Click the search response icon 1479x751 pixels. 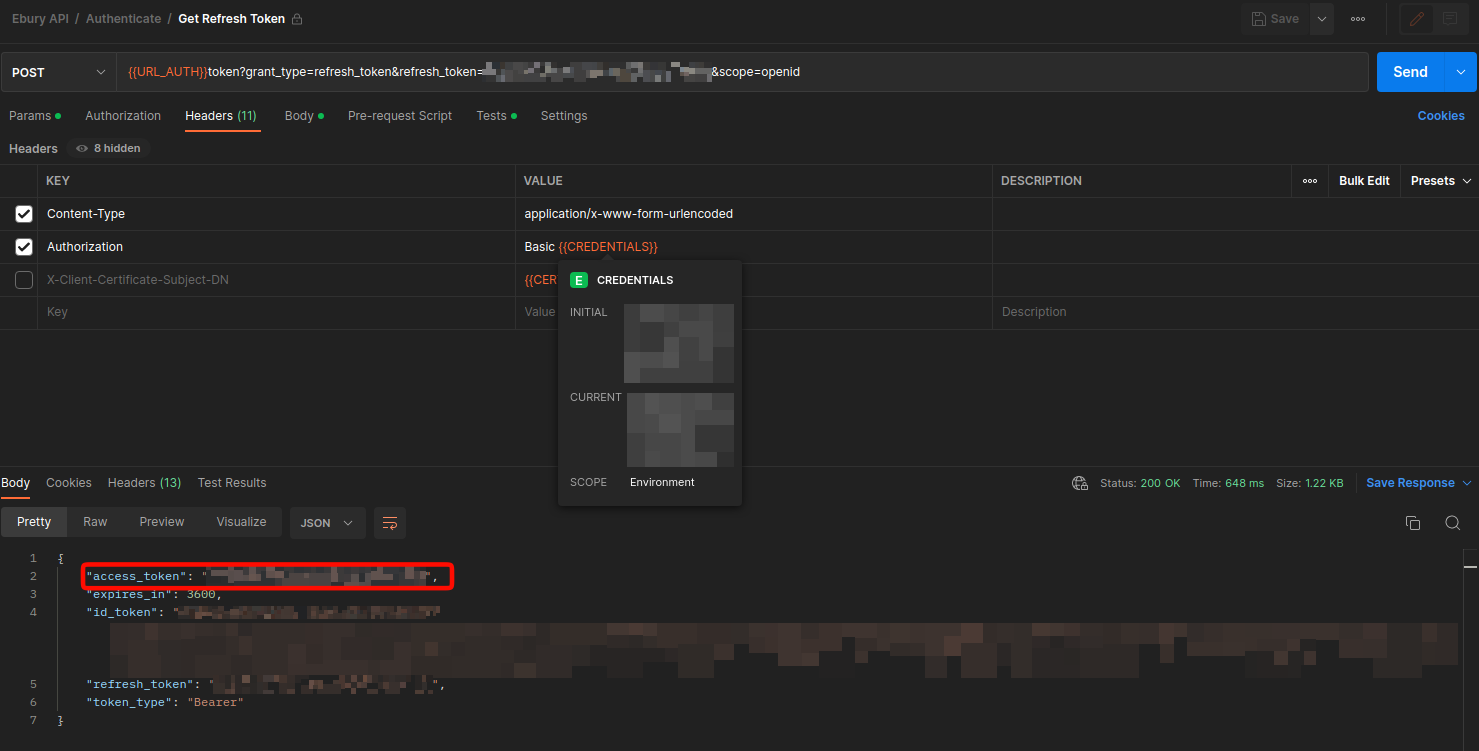1452,523
